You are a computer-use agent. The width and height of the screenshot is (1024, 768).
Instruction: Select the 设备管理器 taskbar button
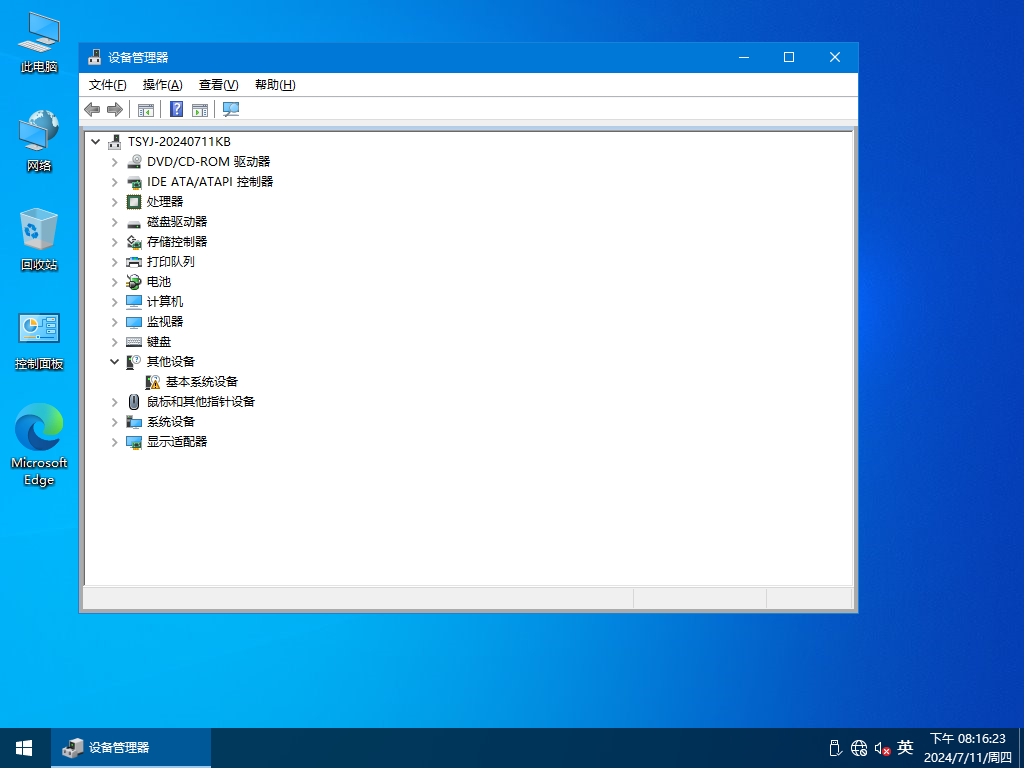pyautogui.click(x=130, y=747)
